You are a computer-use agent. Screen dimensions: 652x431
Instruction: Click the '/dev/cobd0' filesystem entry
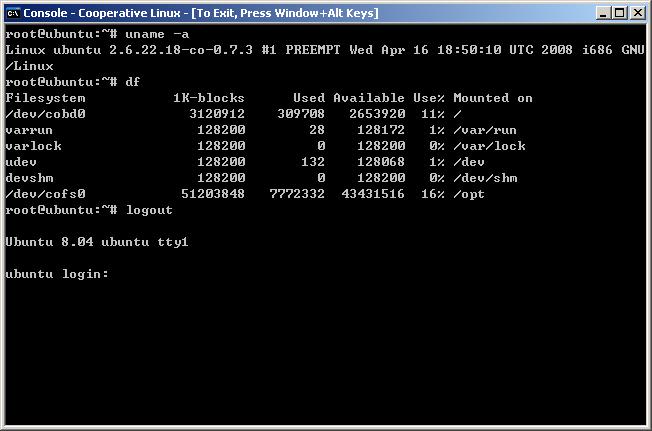(x=45, y=114)
